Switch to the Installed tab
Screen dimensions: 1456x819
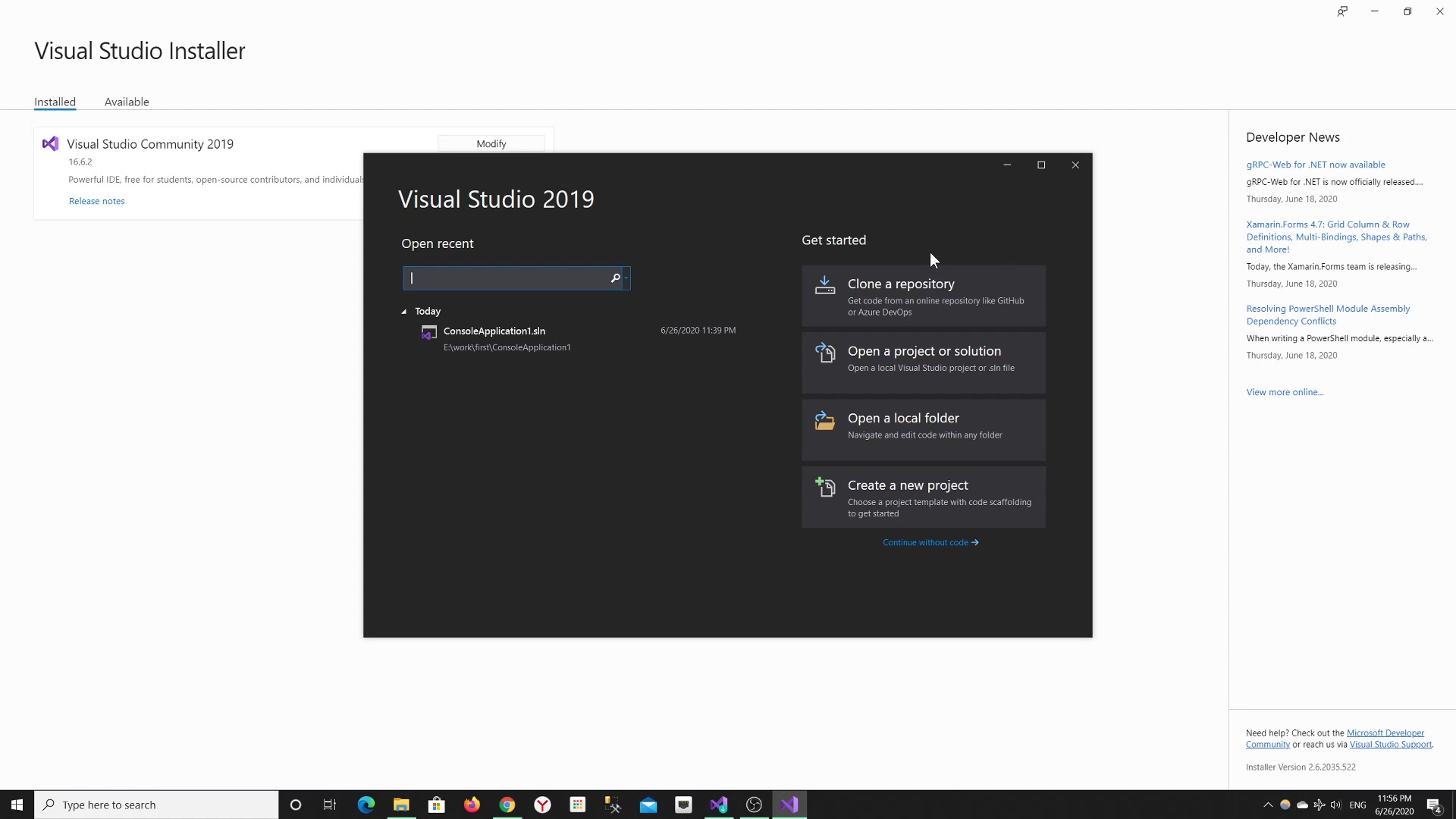tap(55, 102)
